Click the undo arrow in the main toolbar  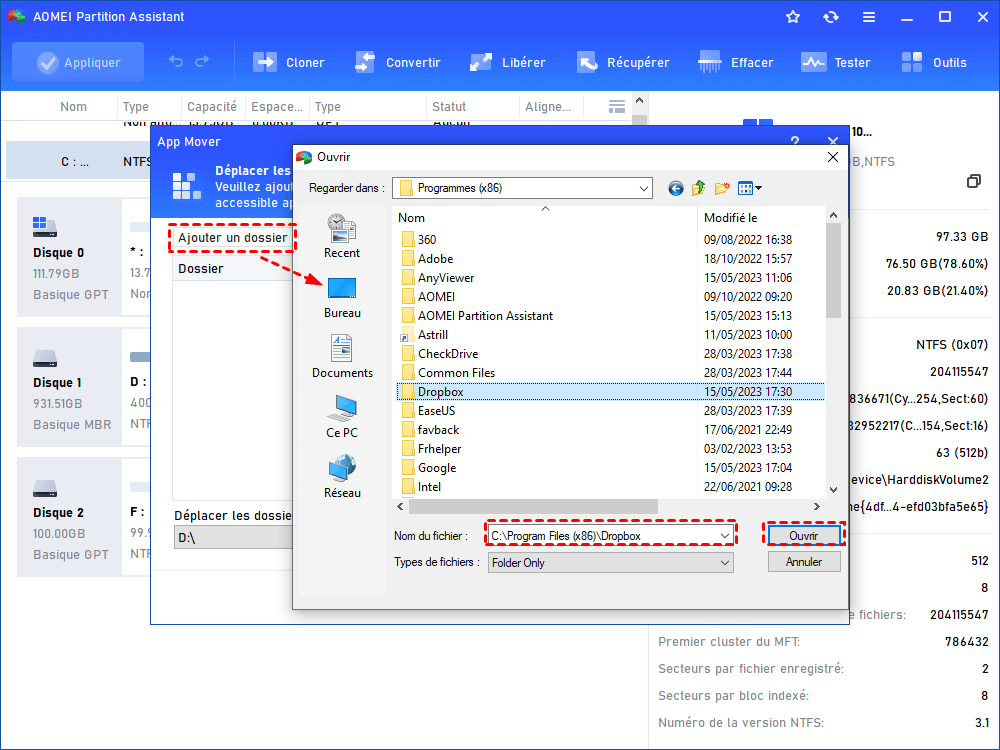pyautogui.click(x=176, y=62)
